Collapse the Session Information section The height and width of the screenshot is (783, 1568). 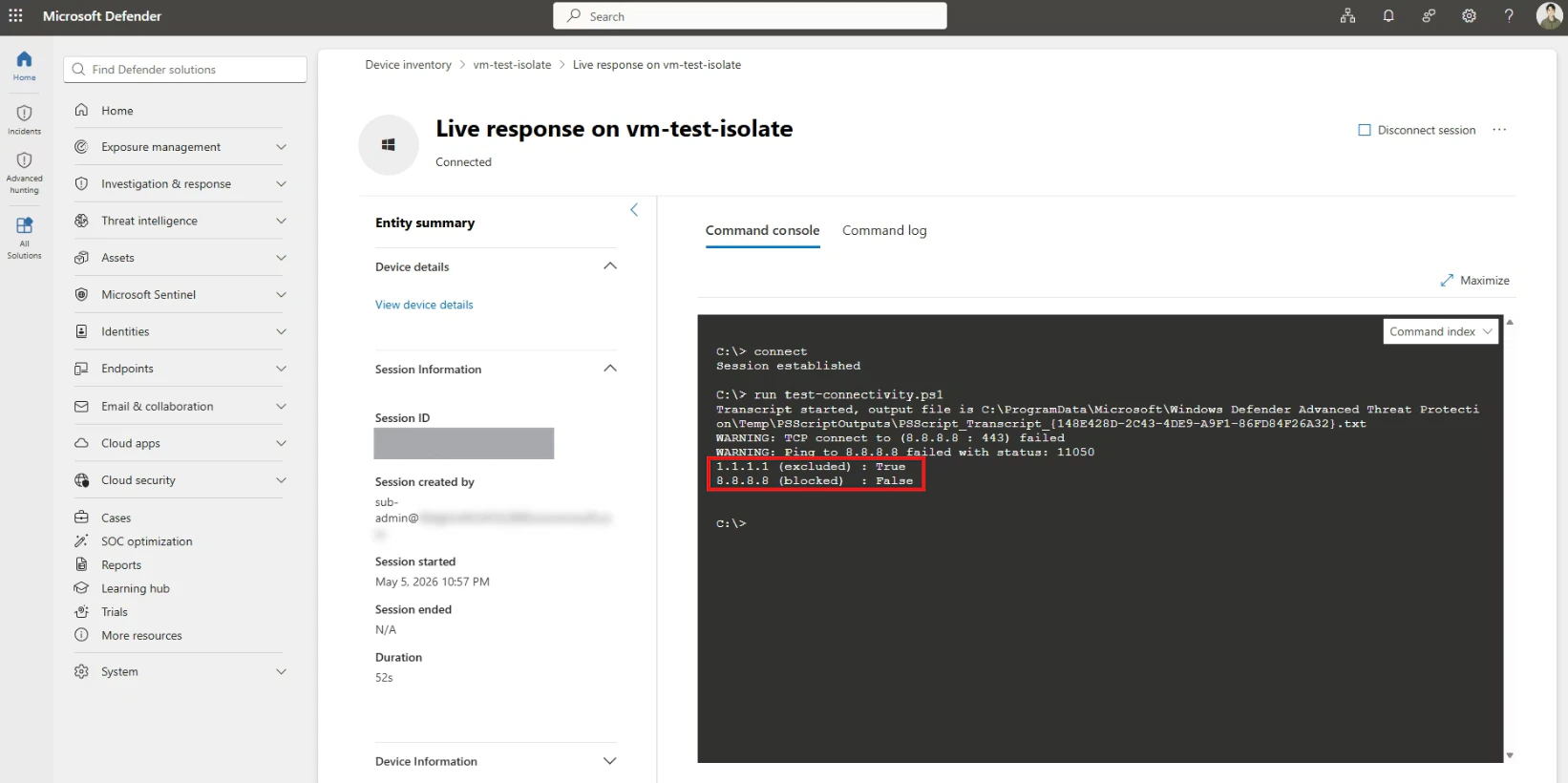click(x=610, y=369)
